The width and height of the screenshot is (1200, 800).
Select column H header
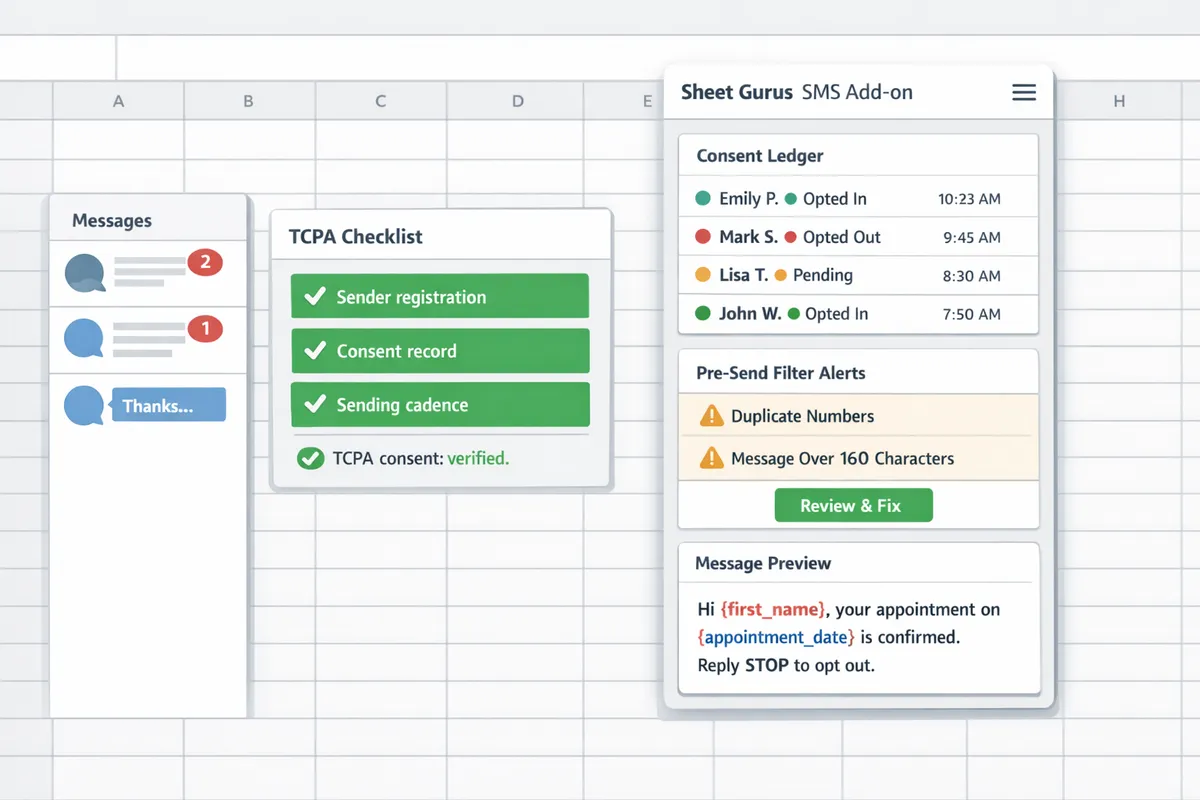pos(1119,101)
